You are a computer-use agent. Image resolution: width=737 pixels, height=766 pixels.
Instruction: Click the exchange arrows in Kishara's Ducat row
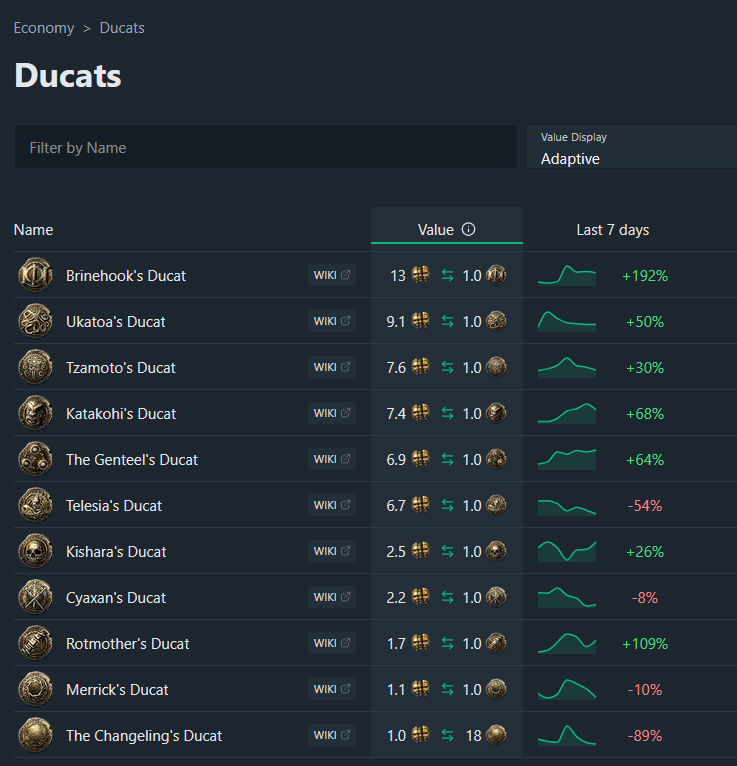(447, 551)
